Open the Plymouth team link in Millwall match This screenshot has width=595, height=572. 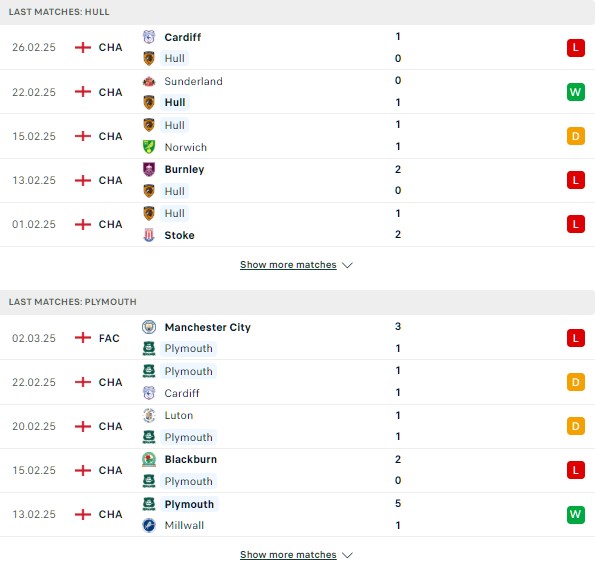tap(189, 504)
